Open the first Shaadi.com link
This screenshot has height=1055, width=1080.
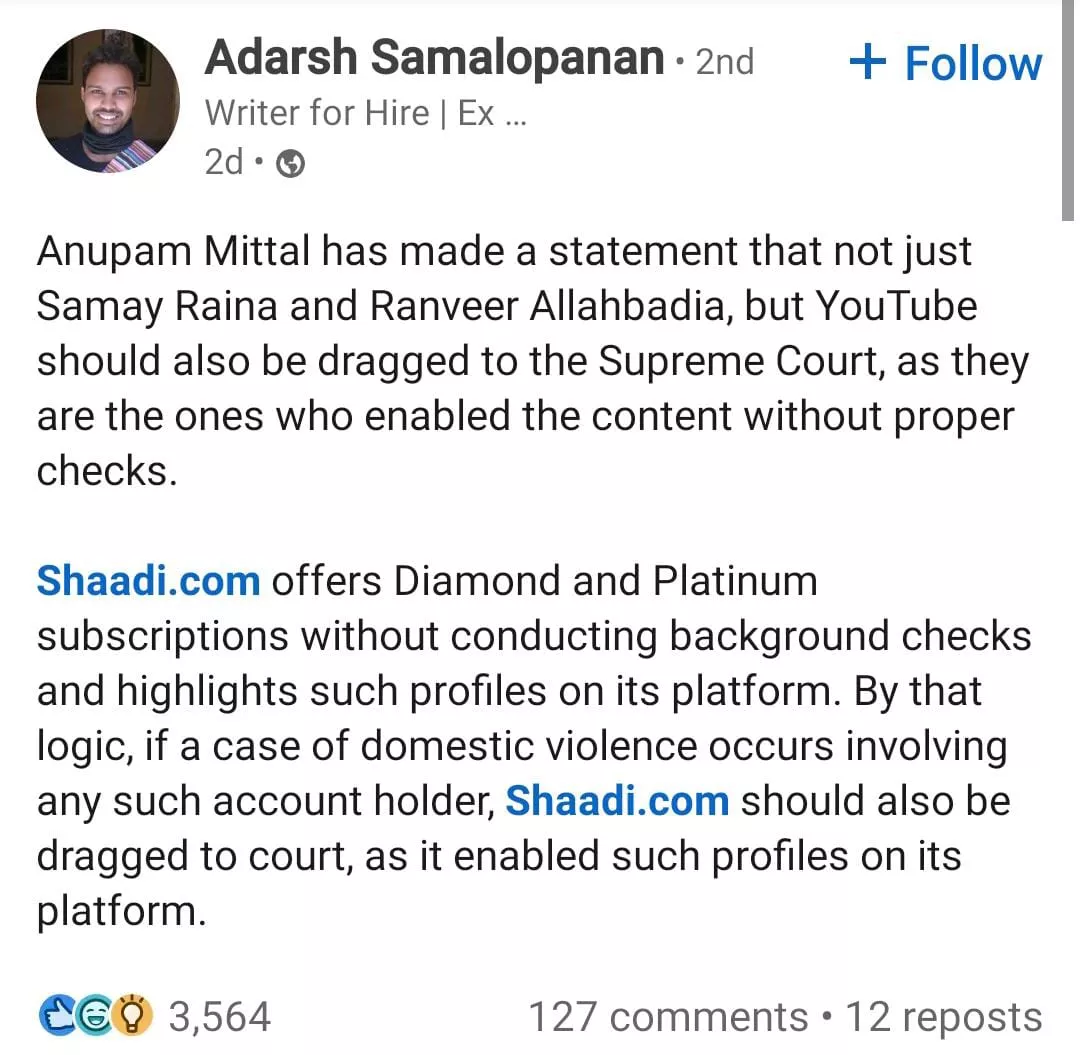tap(148, 581)
